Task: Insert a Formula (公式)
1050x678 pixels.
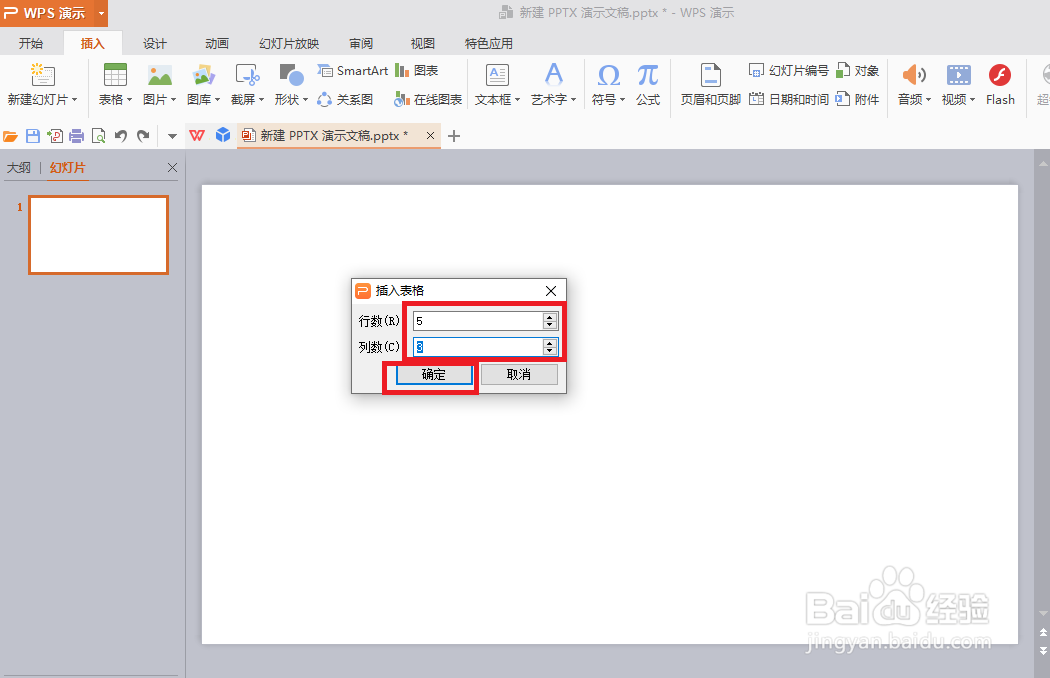Action: point(648,83)
